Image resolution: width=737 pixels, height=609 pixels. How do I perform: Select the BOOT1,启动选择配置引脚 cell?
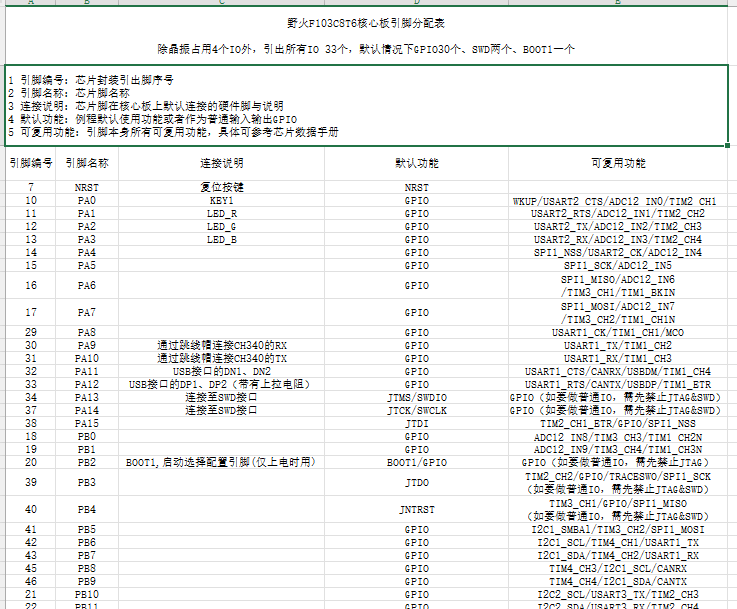[x=221, y=462]
